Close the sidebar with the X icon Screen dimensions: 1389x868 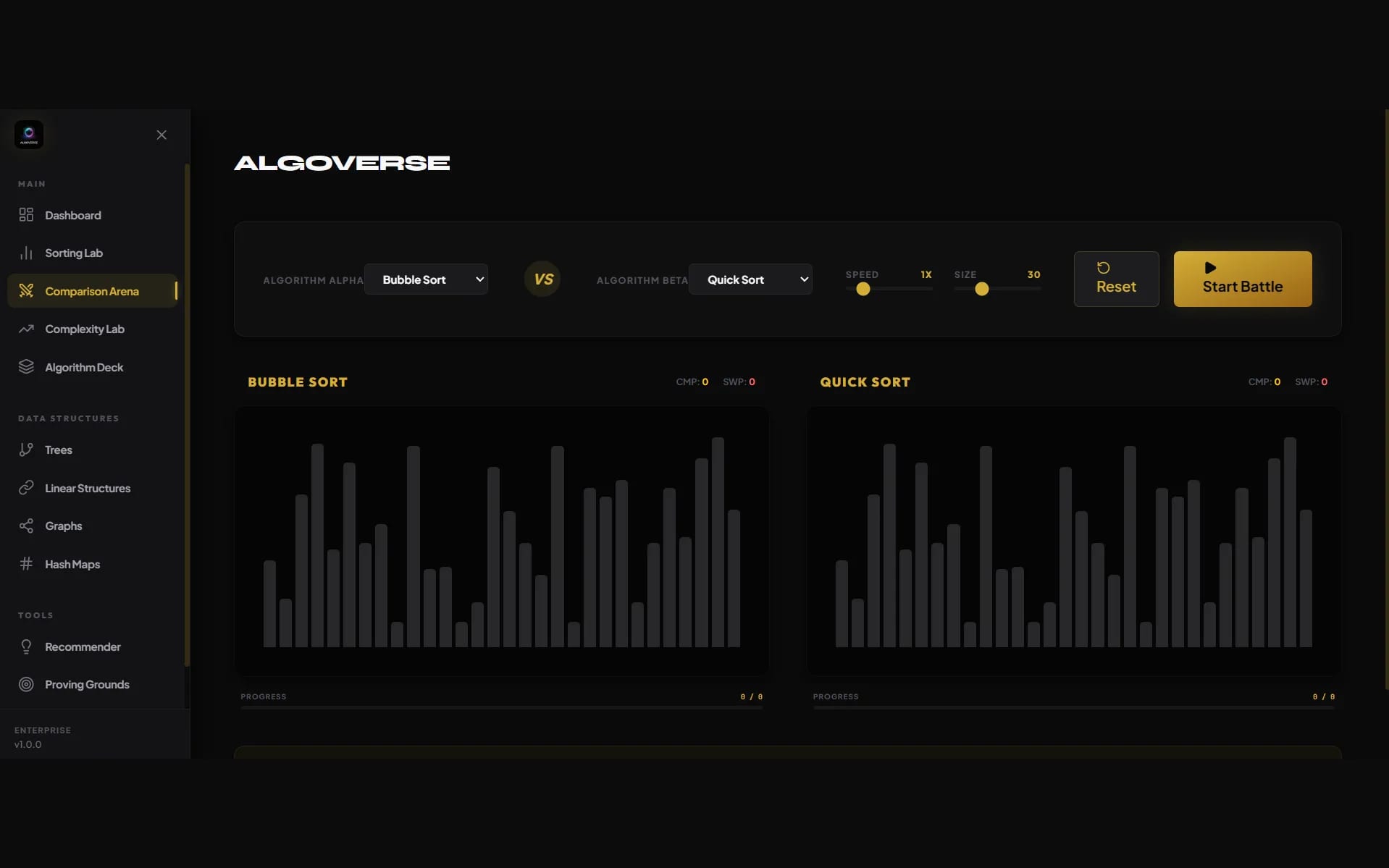pos(161,135)
